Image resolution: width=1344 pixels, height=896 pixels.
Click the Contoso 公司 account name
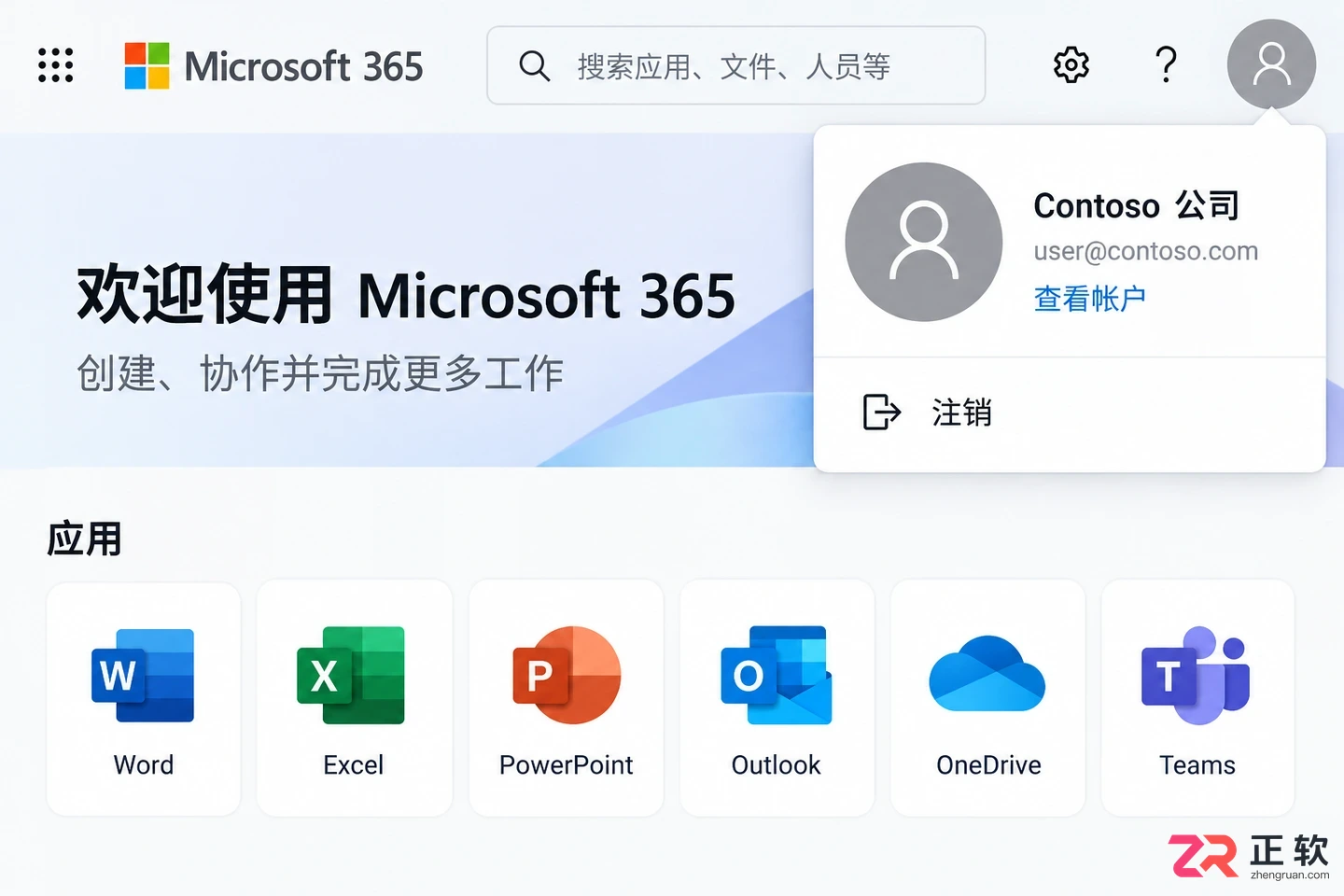[1137, 205]
